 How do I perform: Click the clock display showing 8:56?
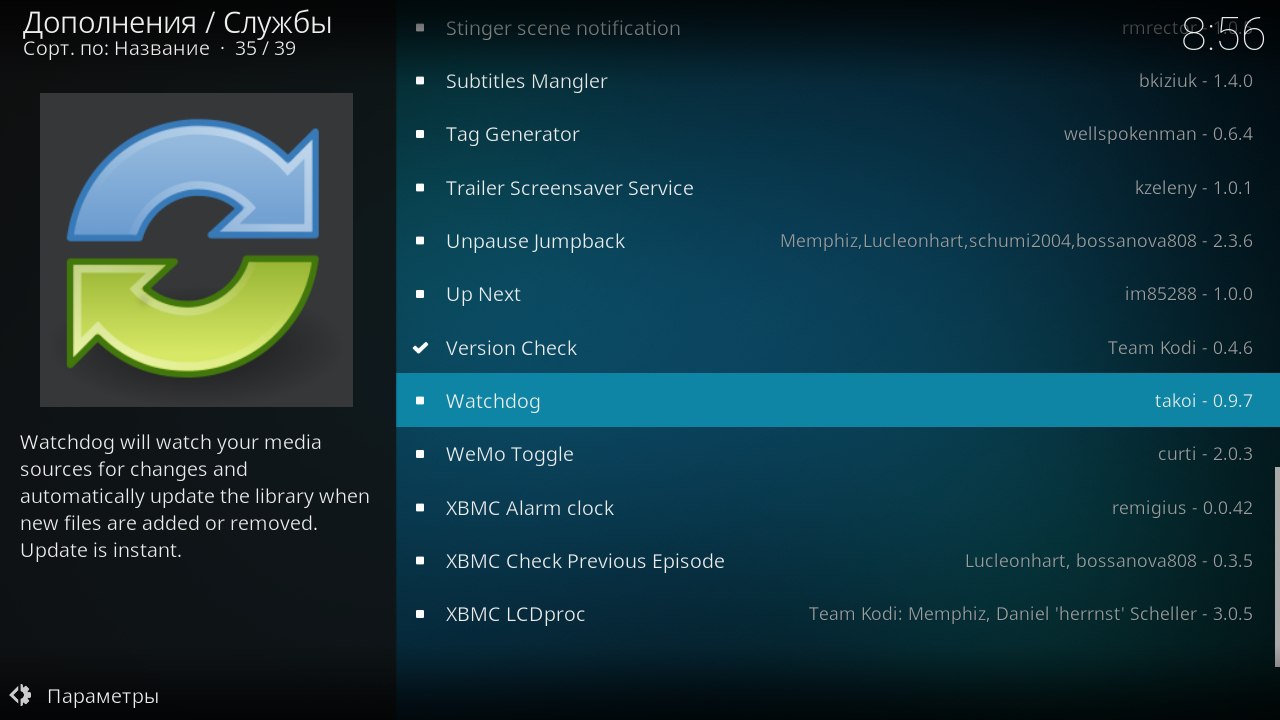coord(1222,36)
